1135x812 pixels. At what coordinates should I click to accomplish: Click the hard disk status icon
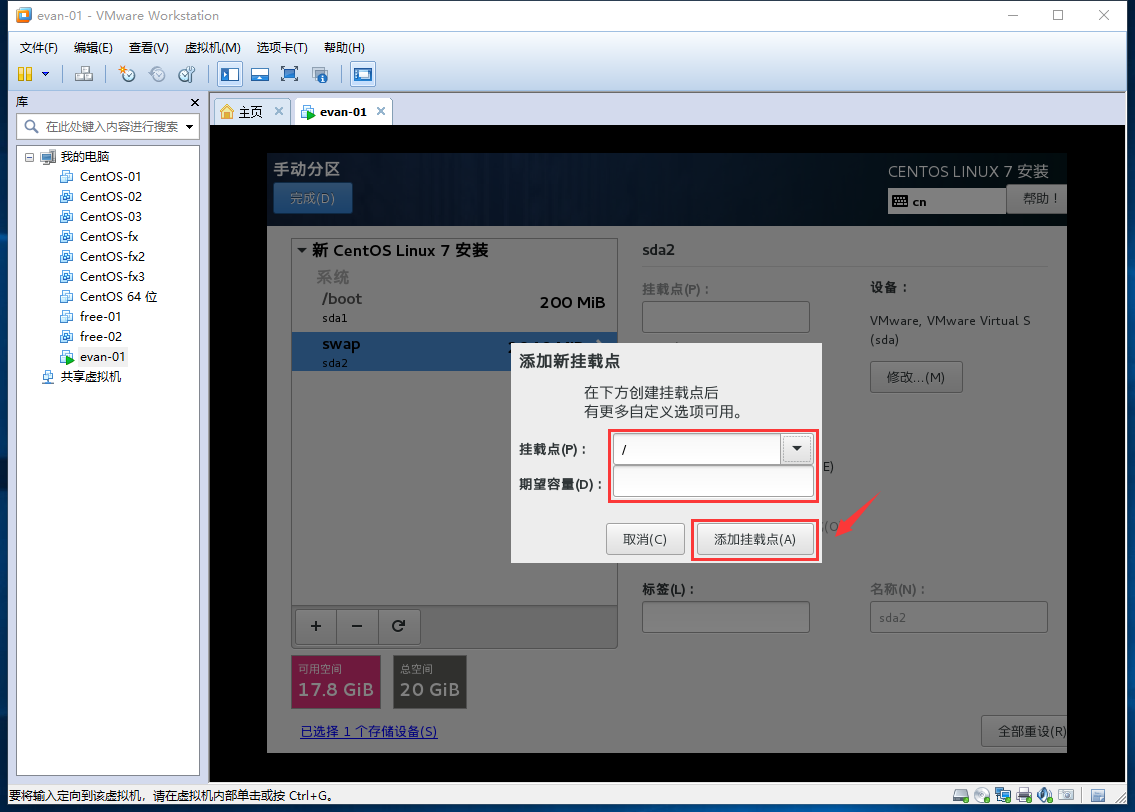tap(961, 795)
